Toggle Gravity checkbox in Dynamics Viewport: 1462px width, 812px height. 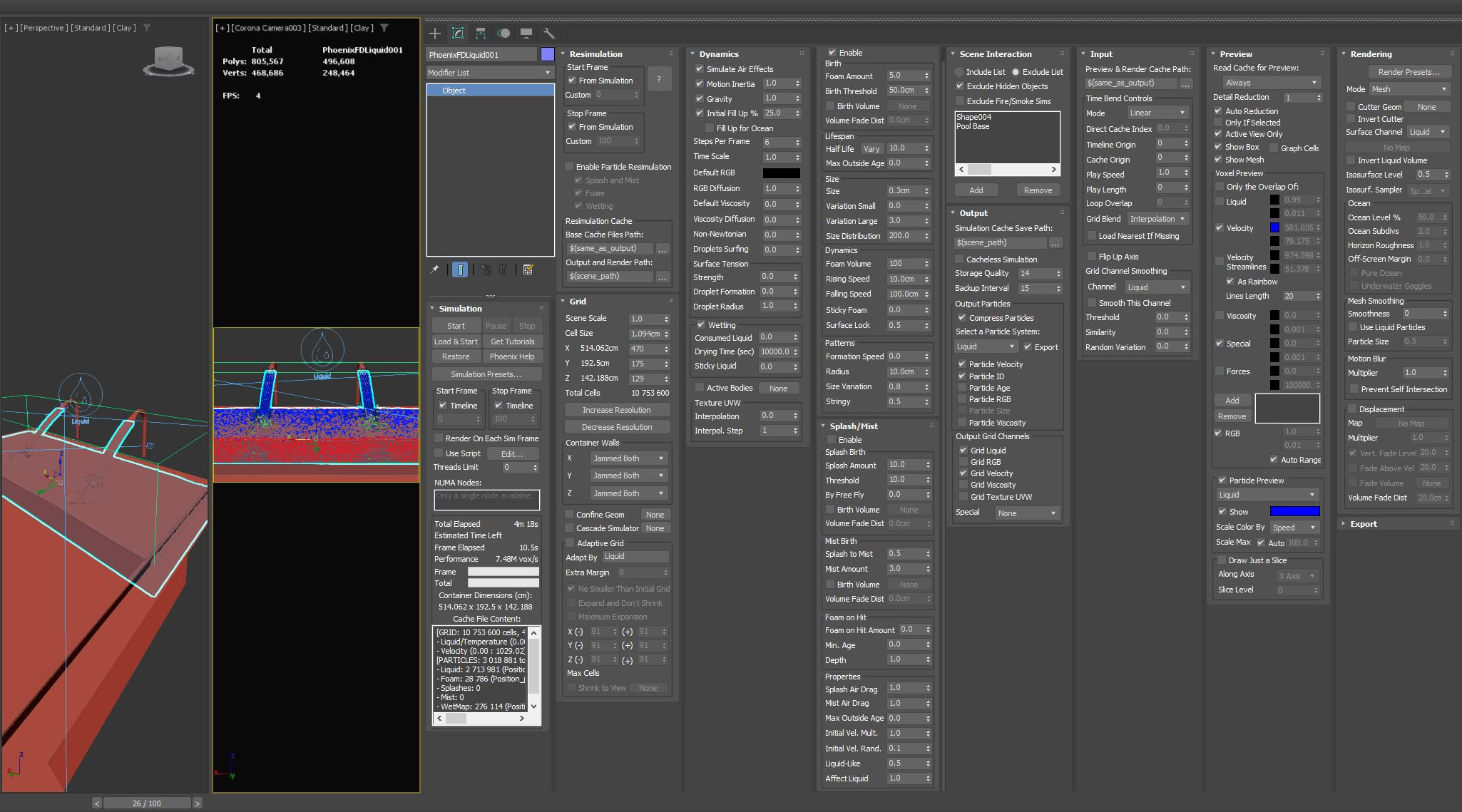[x=700, y=99]
